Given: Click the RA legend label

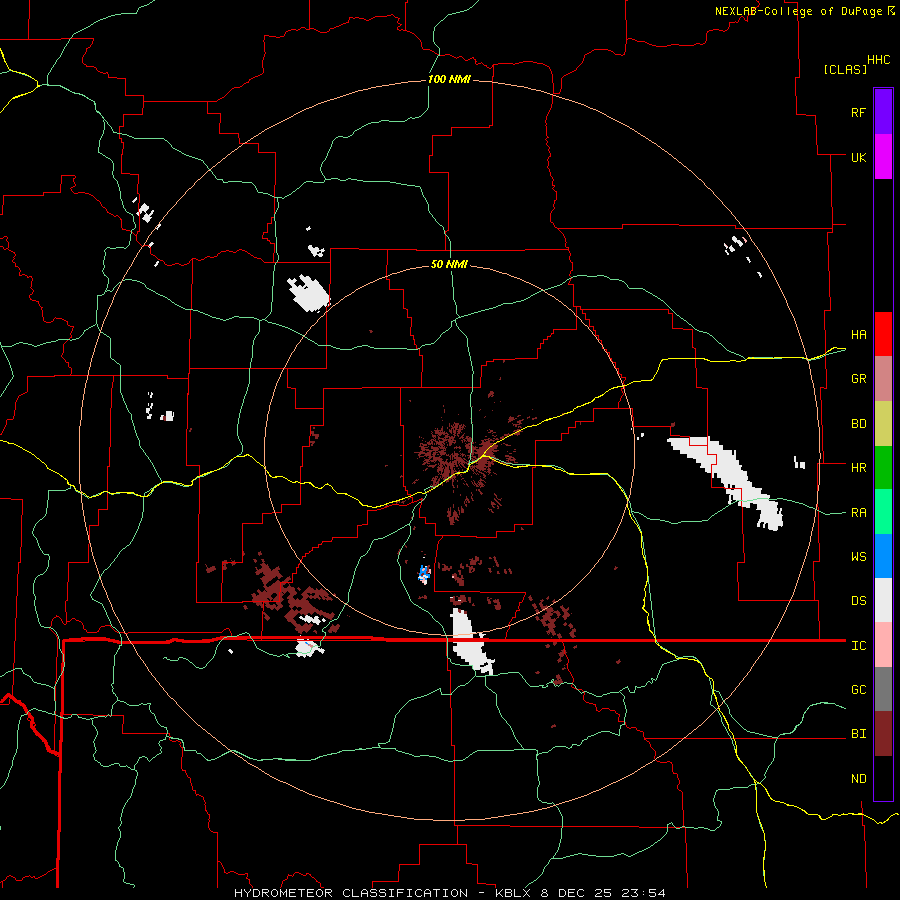Looking at the screenshot, I should [858, 513].
